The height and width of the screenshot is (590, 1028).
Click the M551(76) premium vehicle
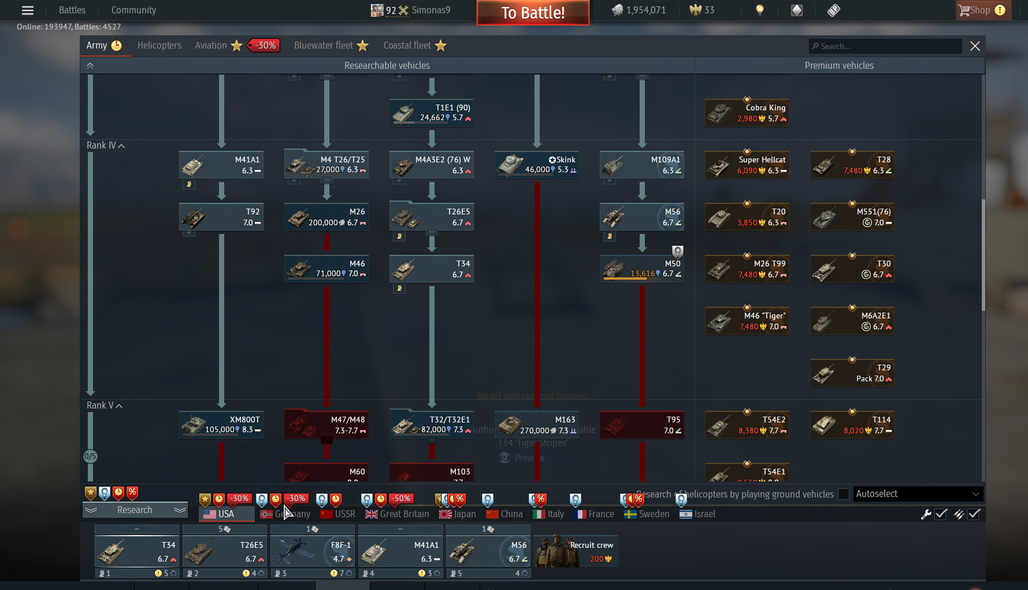click(852, 216)
